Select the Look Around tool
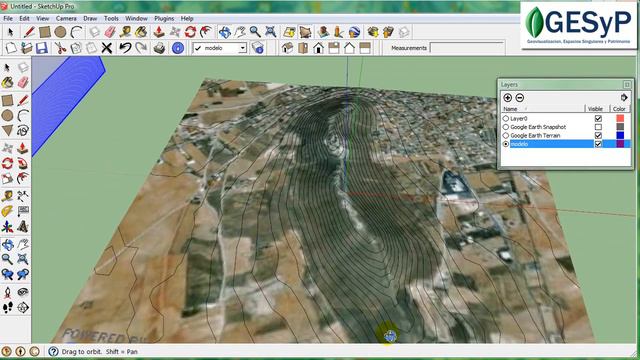This screenshot has height=360, width=640. [23, 292]
